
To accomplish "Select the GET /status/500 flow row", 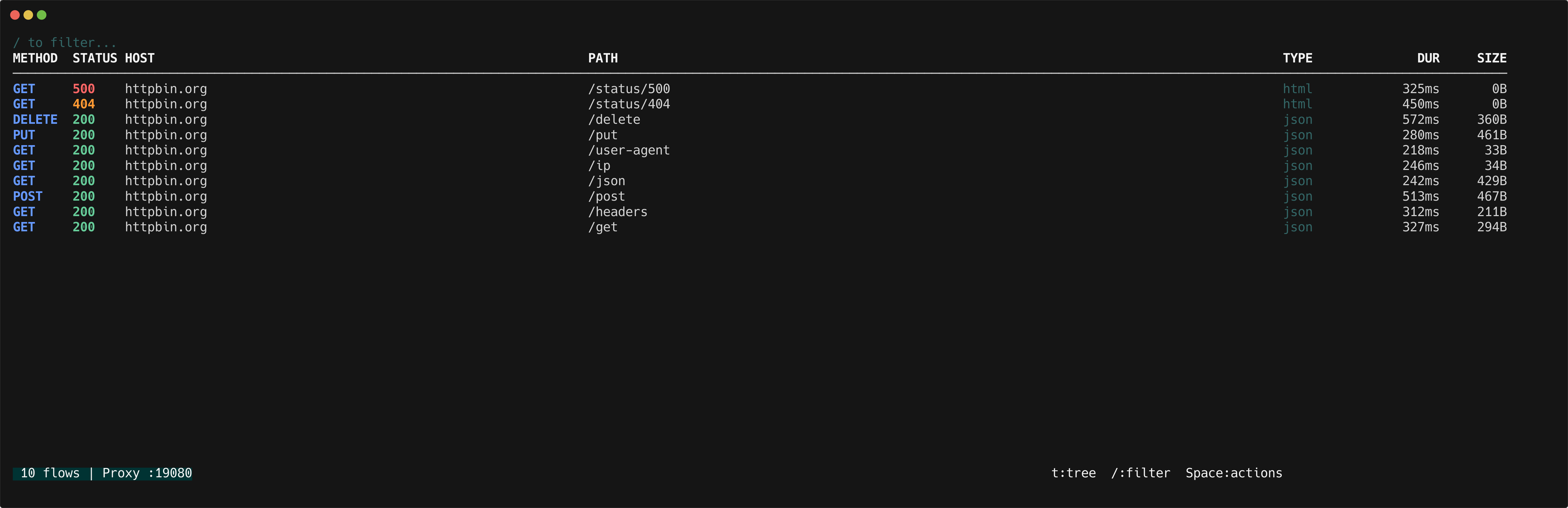I will [x=365, y=89].
